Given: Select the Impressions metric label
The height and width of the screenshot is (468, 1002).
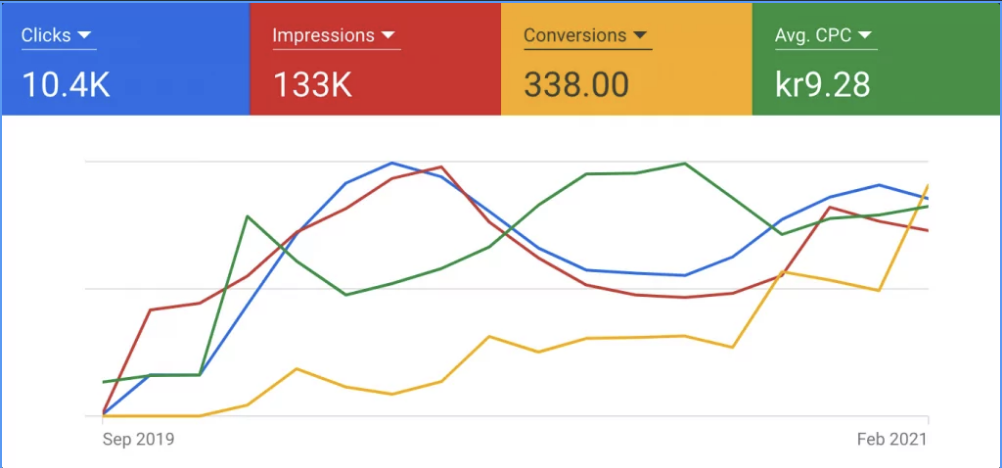Looking at the screenshot, I should [322, 36].
